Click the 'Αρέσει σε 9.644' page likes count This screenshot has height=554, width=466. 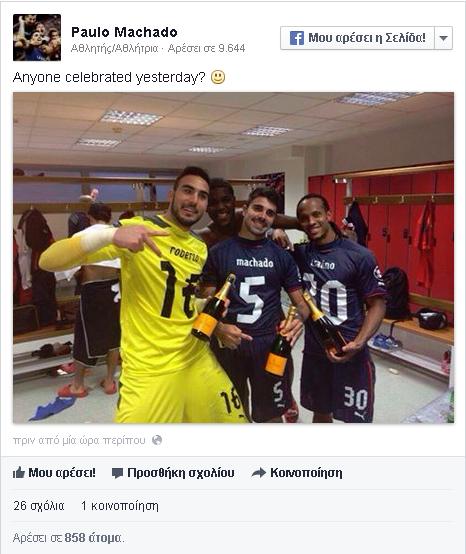206,48
